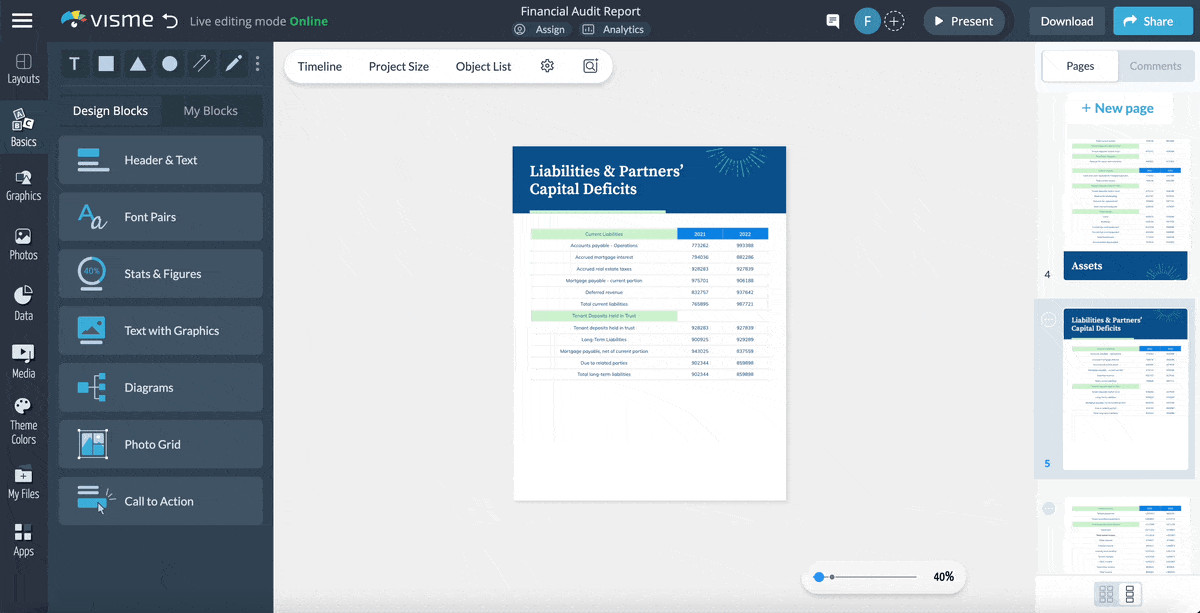1200x613 pixels.
Task: Open the Theme Colors panel
Action: coord(23,416)
